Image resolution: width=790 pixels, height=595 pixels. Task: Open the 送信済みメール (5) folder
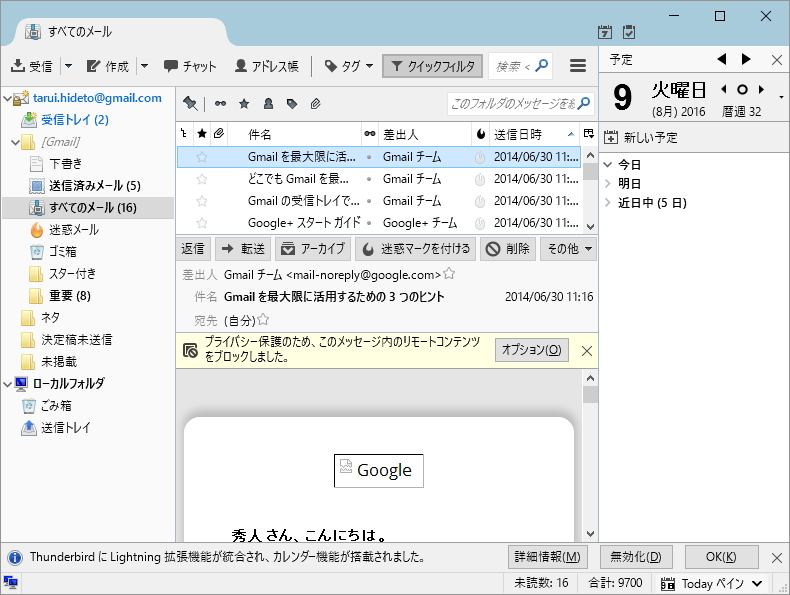click(x=94, y=186)
